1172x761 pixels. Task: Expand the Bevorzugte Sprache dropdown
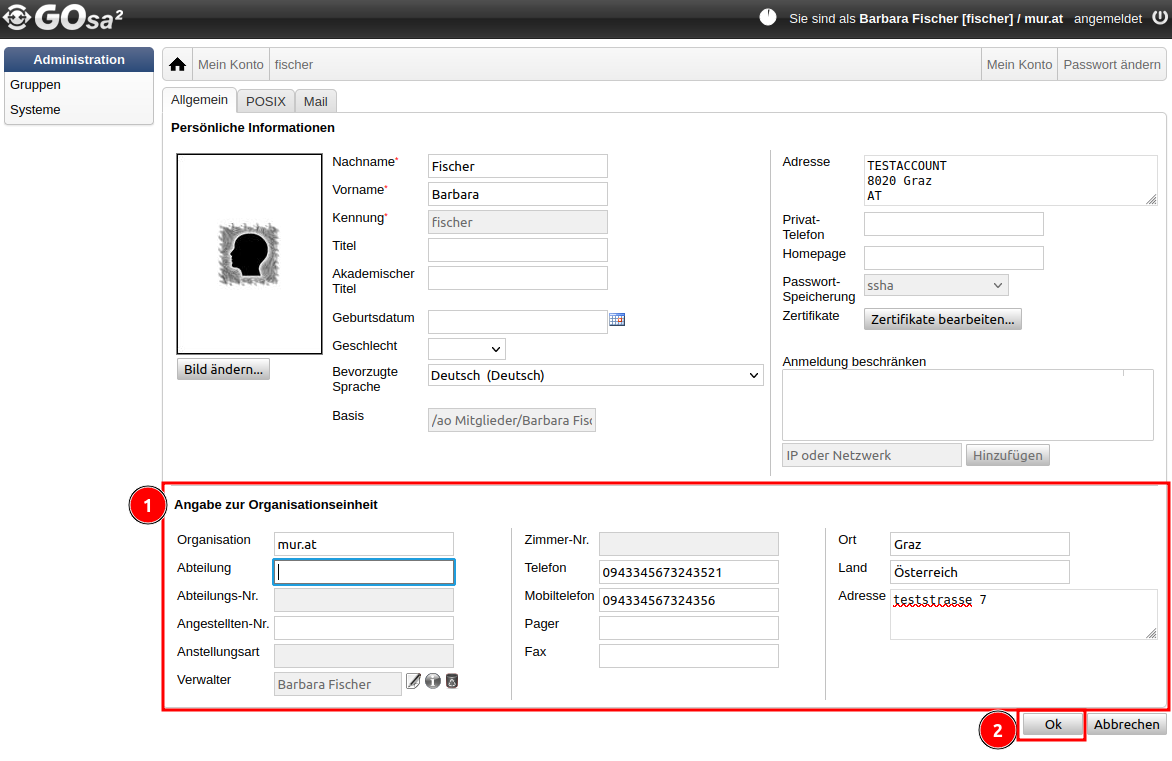(595, 376)
